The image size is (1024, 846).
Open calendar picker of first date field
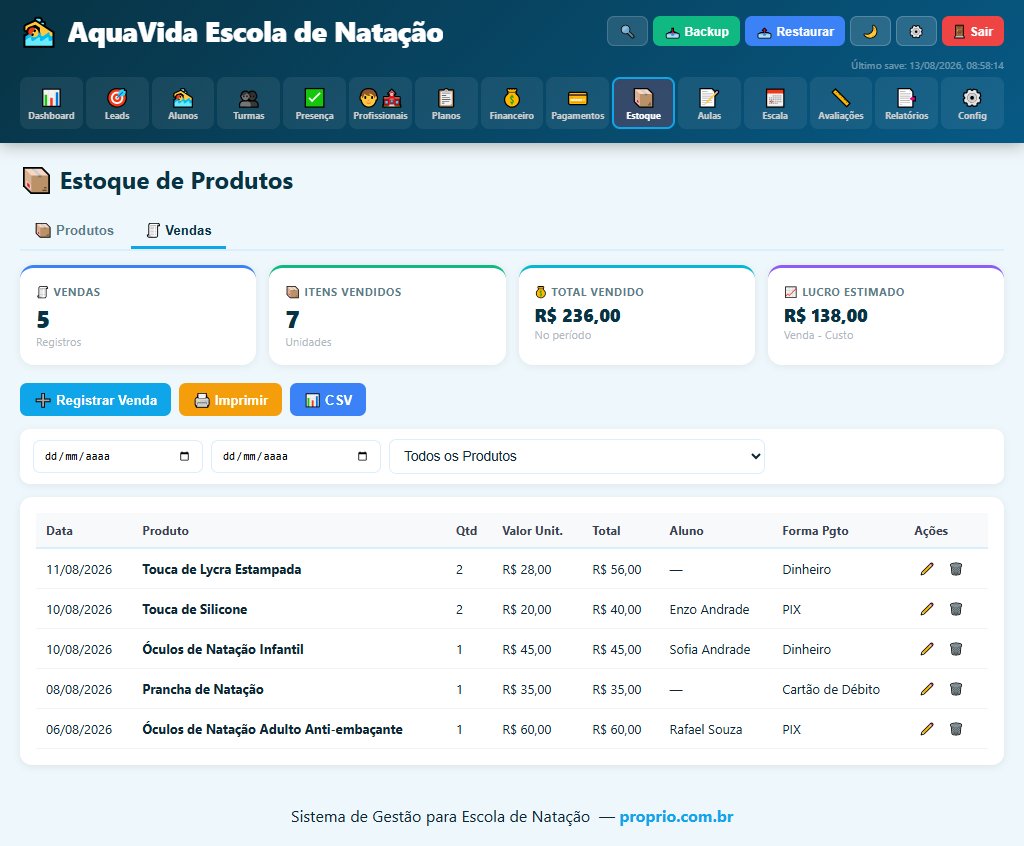[184, 457]
